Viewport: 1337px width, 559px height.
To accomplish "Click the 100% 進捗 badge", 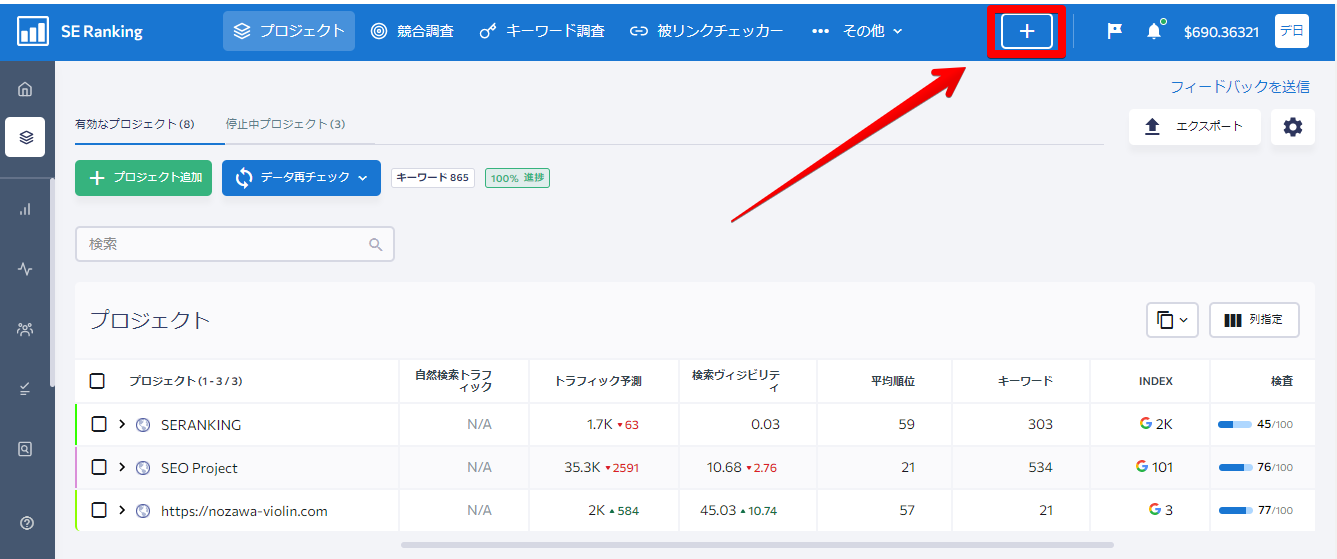I will (x=517, y=178).
